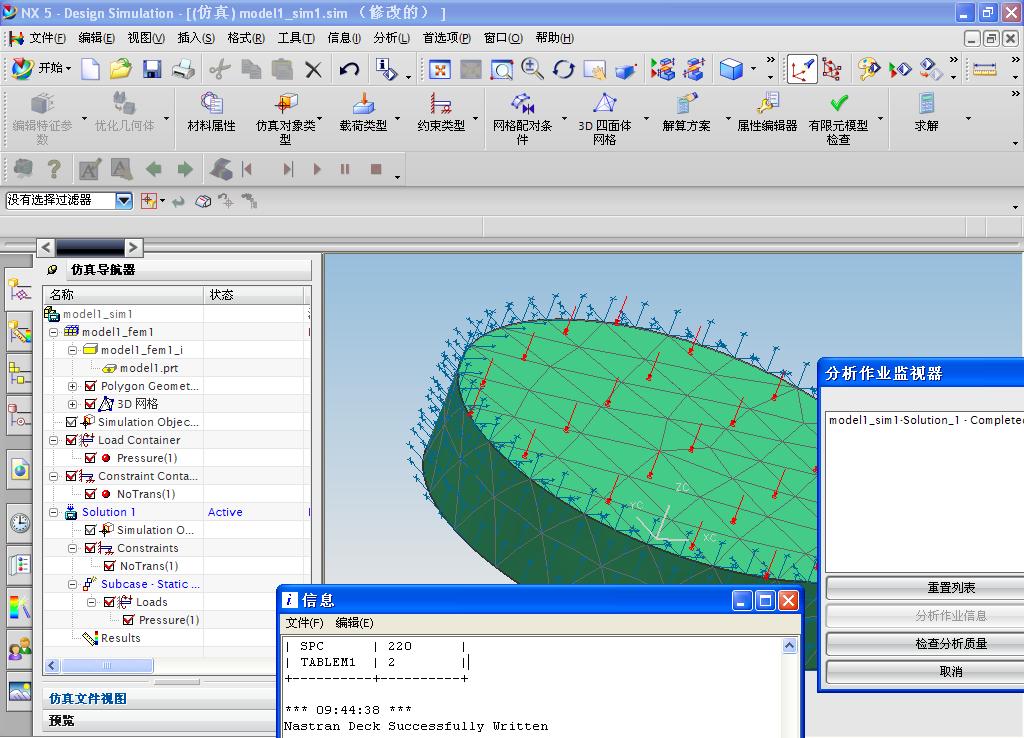Open the 插入 menu
1024x738 pixels.
click(x=195, y=38)
